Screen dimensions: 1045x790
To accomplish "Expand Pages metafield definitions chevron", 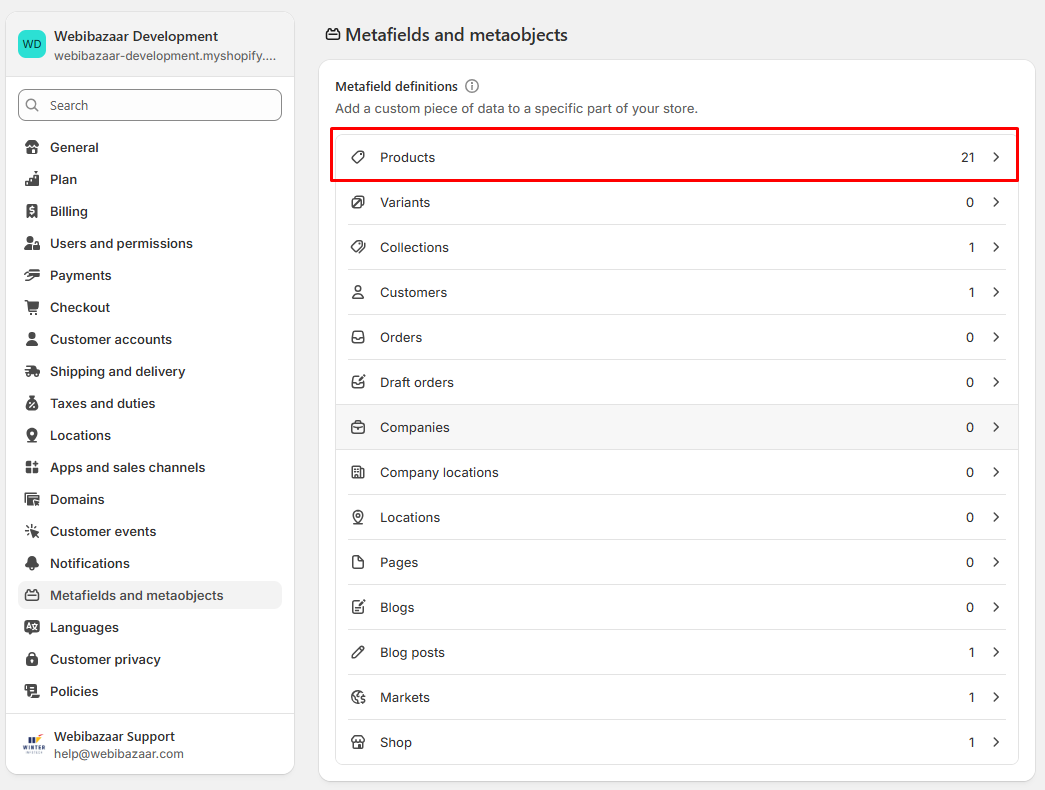I will (996, 562).
